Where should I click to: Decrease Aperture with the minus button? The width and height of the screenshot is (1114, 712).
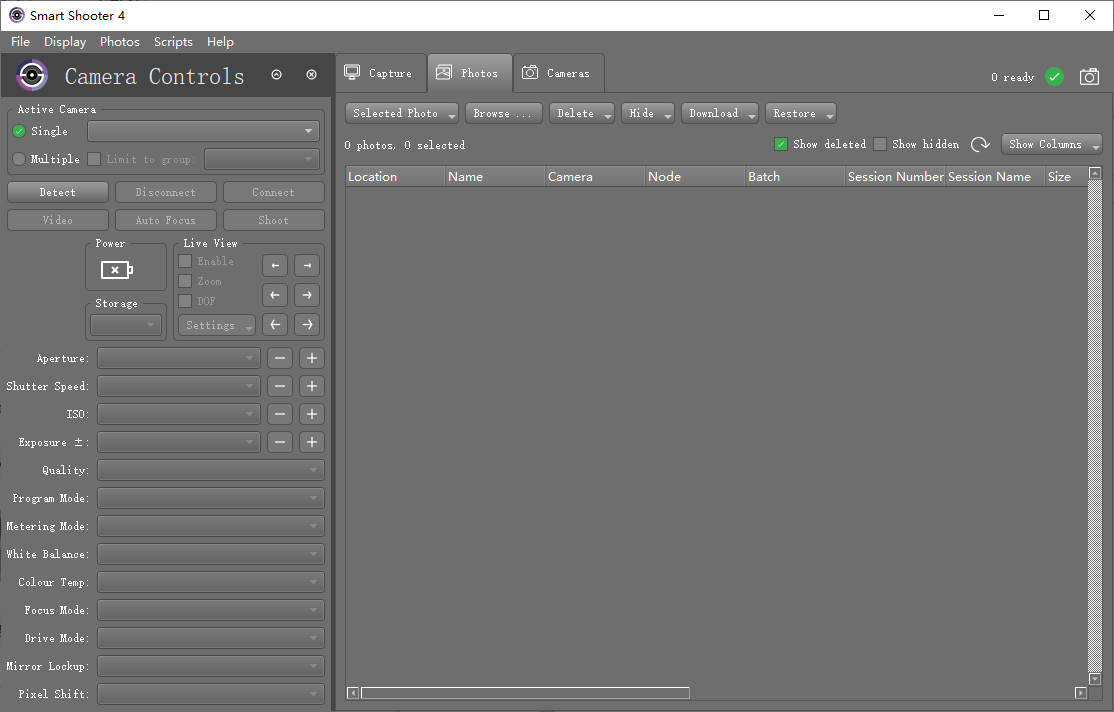[280, 358]
